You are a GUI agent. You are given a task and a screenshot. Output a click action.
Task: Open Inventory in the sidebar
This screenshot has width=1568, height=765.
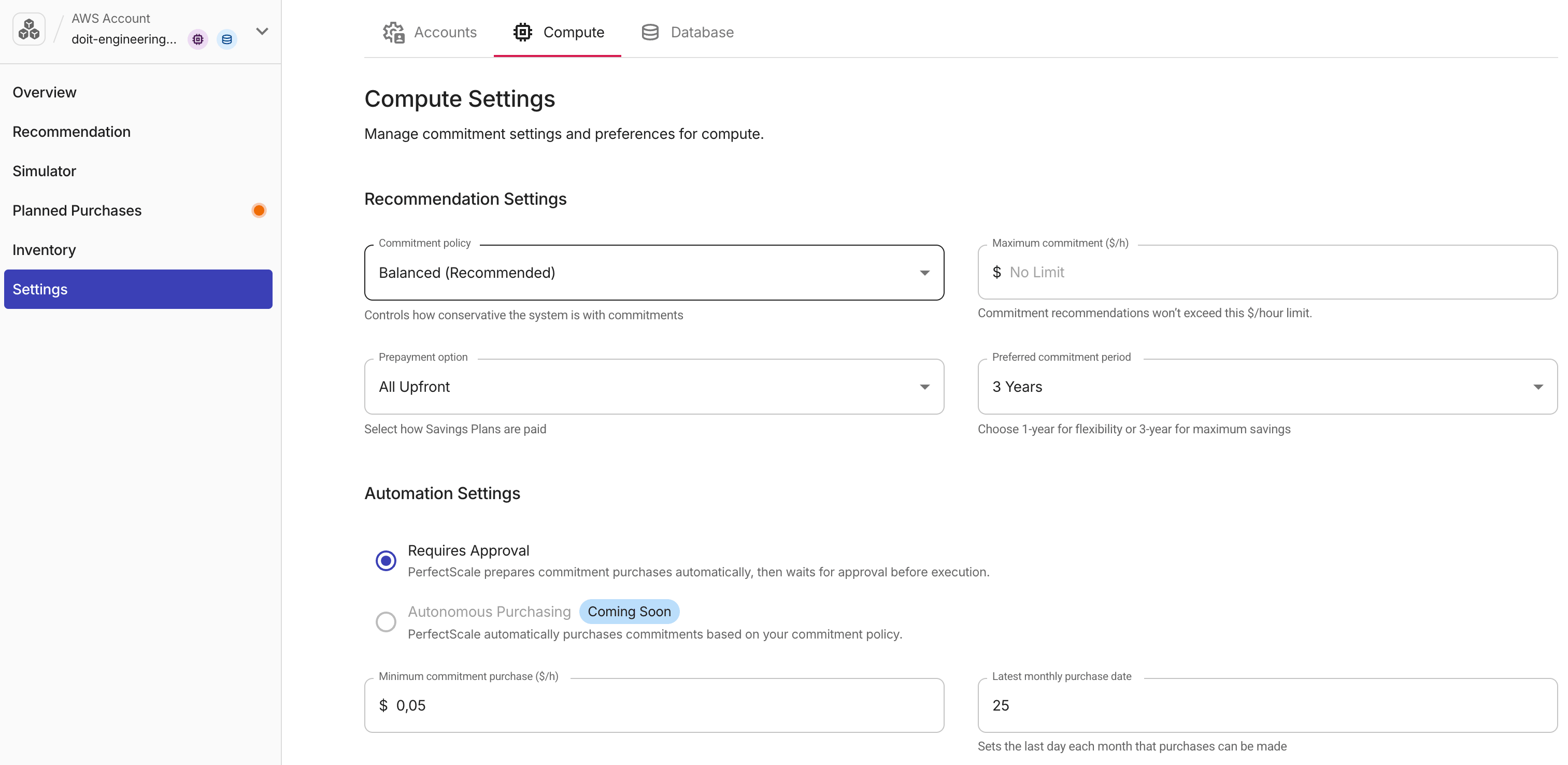[138, 250]
